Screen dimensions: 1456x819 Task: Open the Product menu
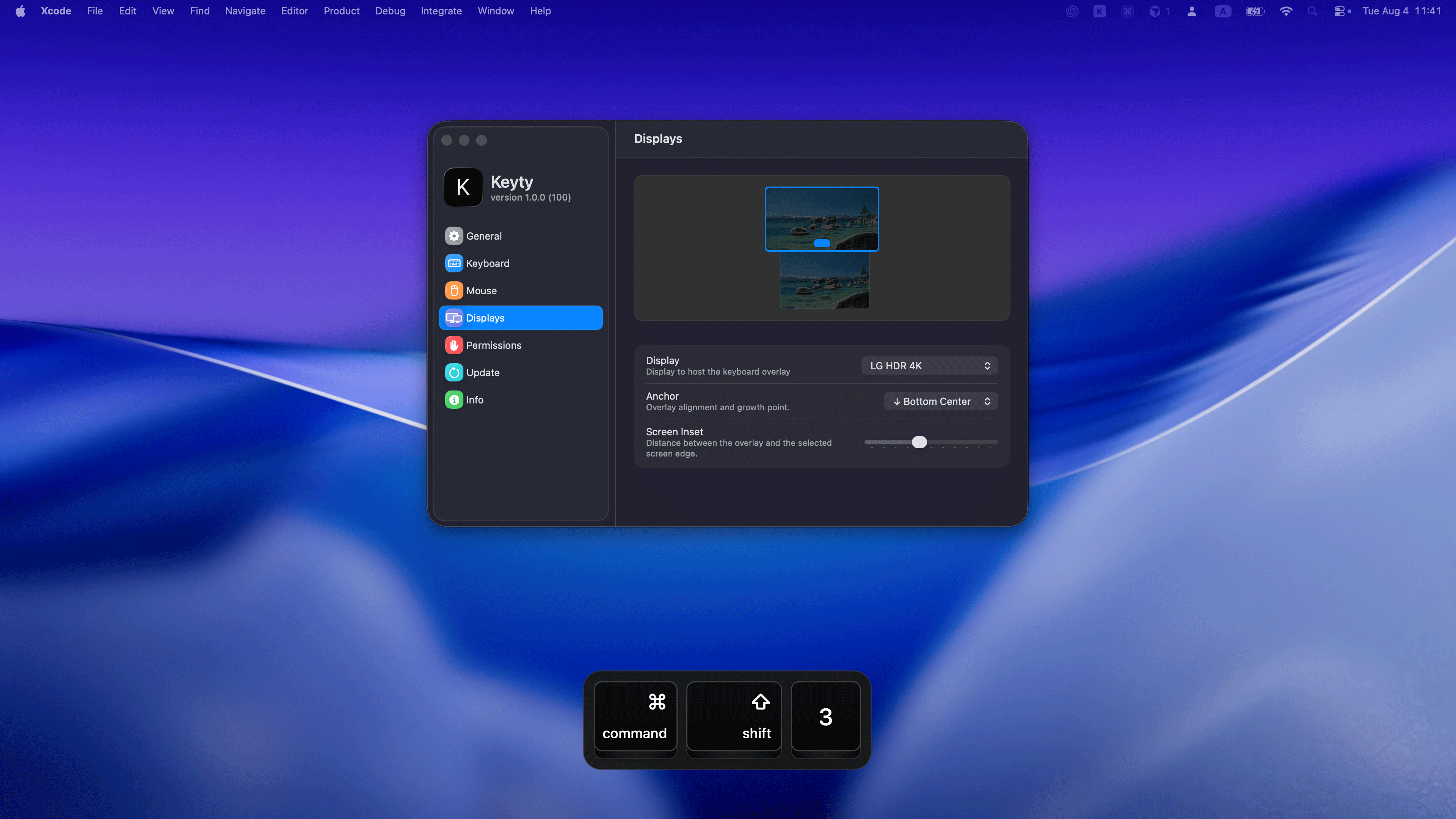341,11
